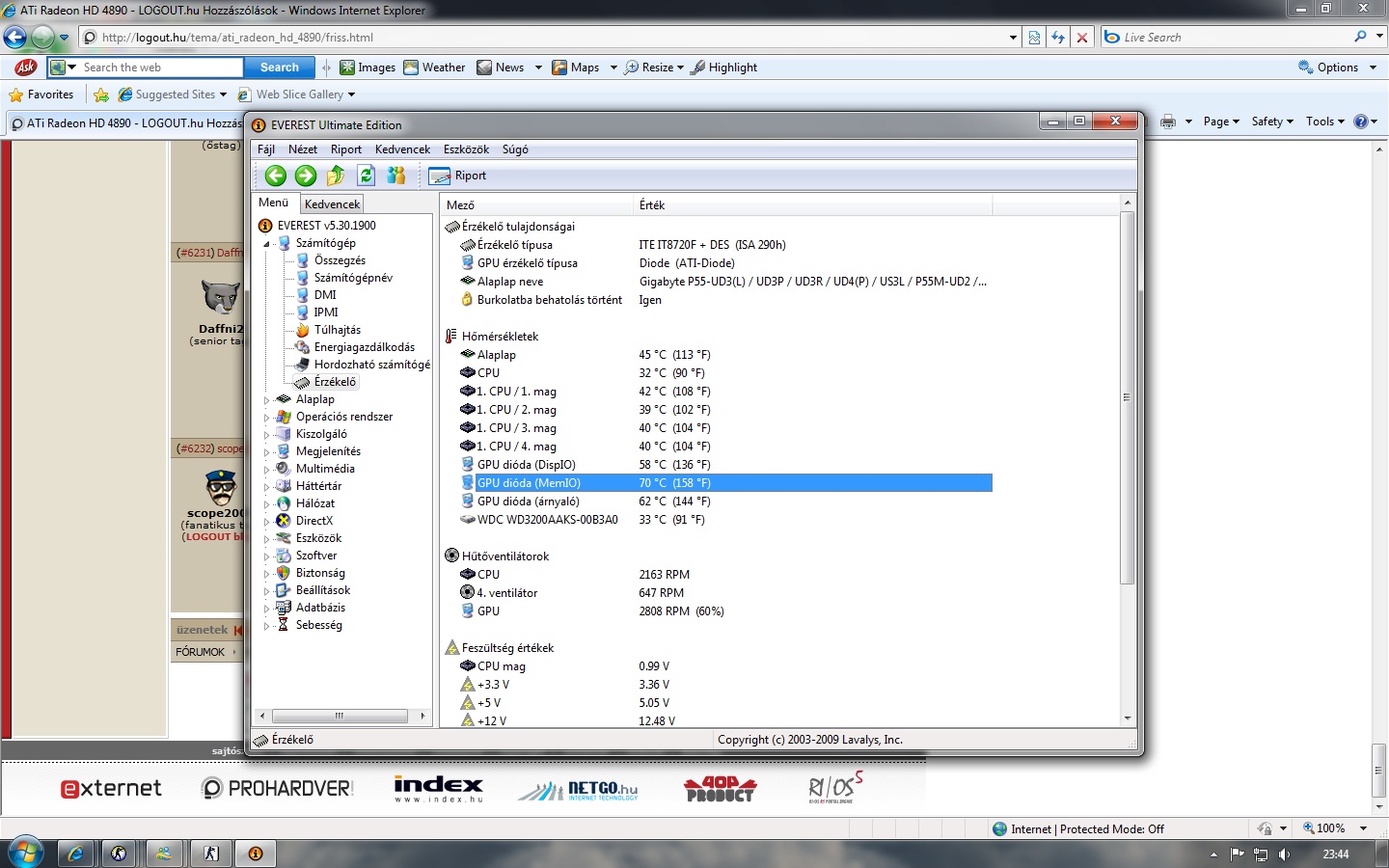Open the Riport menu in the menu bar
Screen dimensions: 1389x868
coord(346,149)
